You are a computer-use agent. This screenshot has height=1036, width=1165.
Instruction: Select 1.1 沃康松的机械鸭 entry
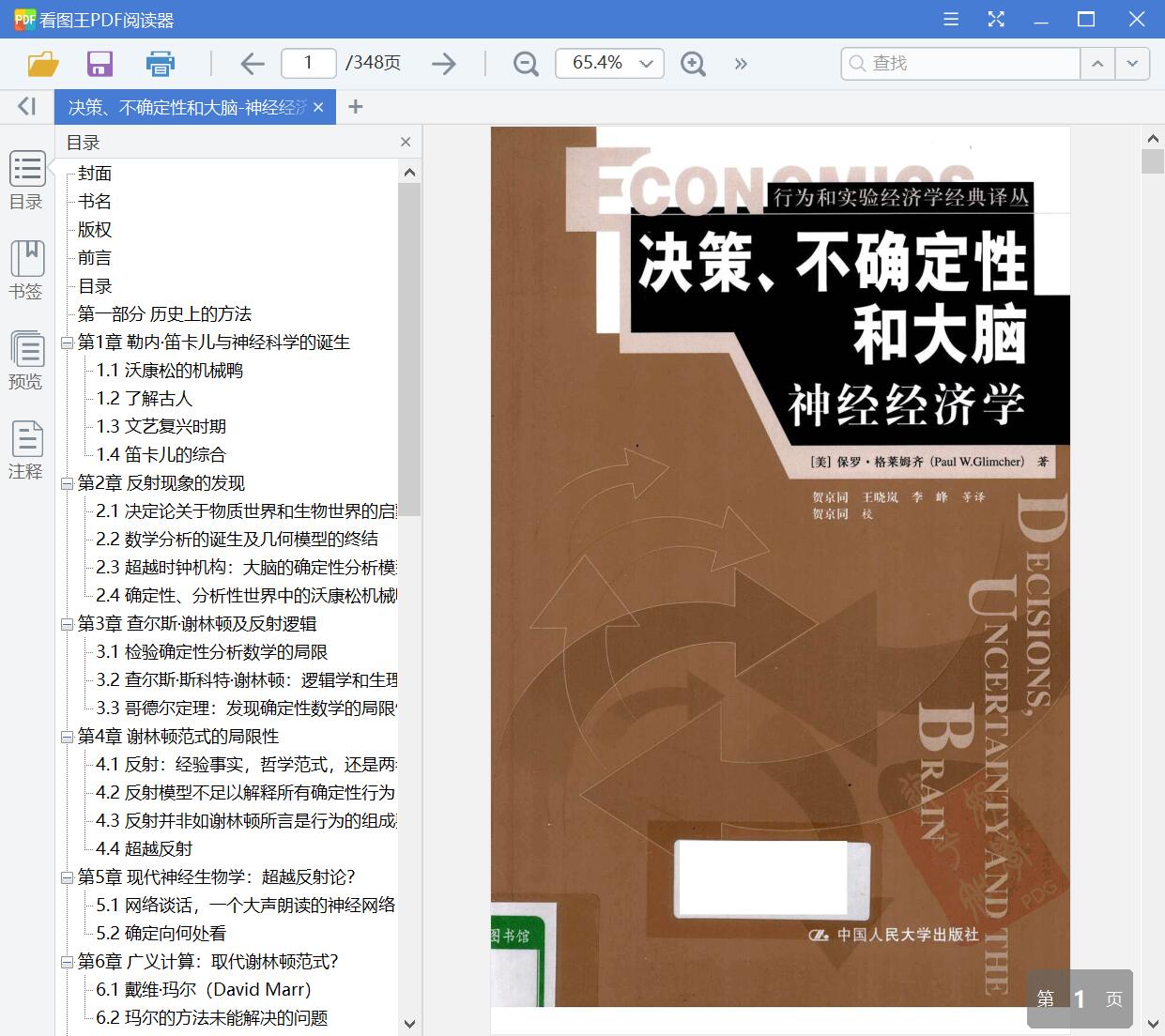tap(169, 371)
